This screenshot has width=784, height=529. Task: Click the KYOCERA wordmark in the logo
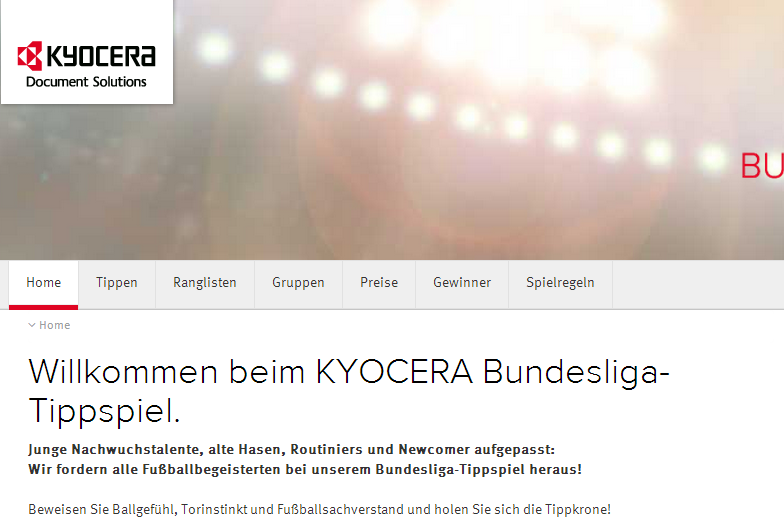coord(101,56)
